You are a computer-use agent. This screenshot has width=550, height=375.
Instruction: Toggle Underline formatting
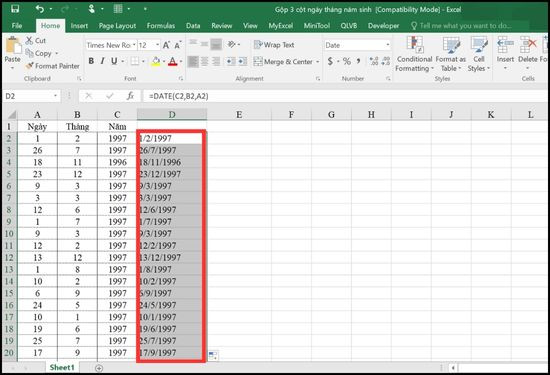(x=114, y=61)
